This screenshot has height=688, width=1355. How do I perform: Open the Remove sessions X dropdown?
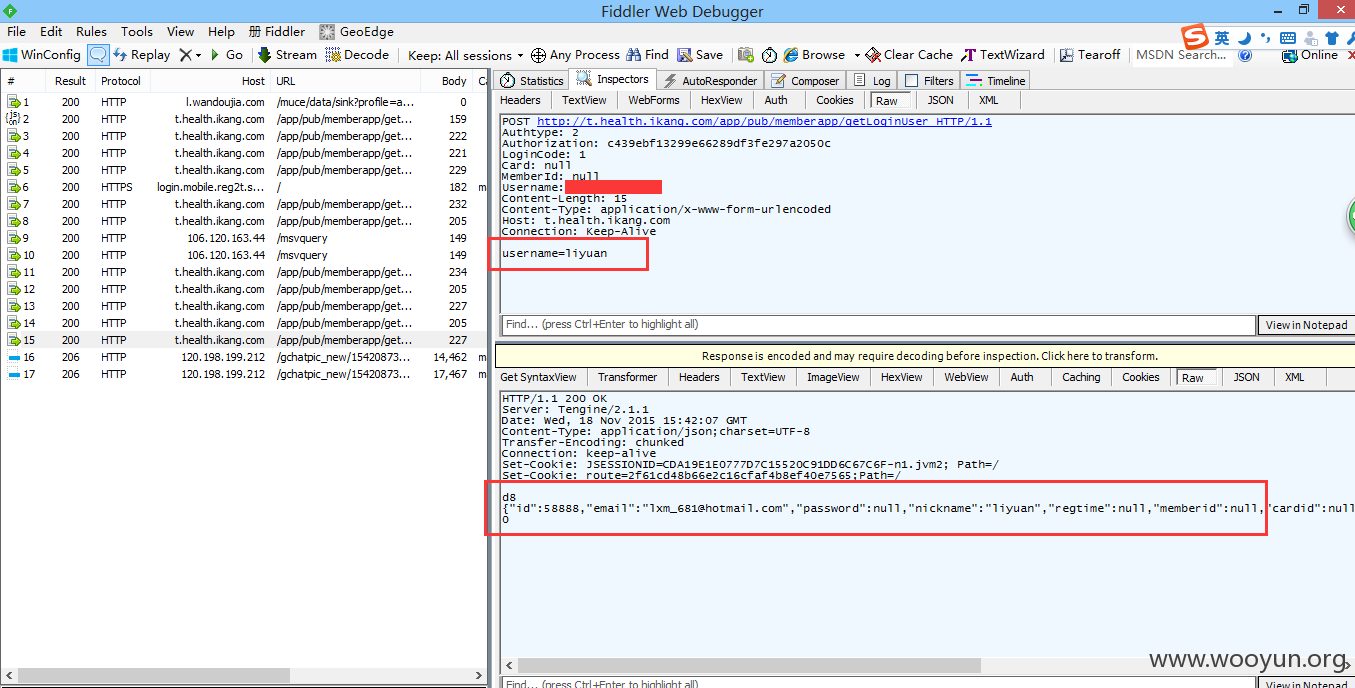pos(190,55)
